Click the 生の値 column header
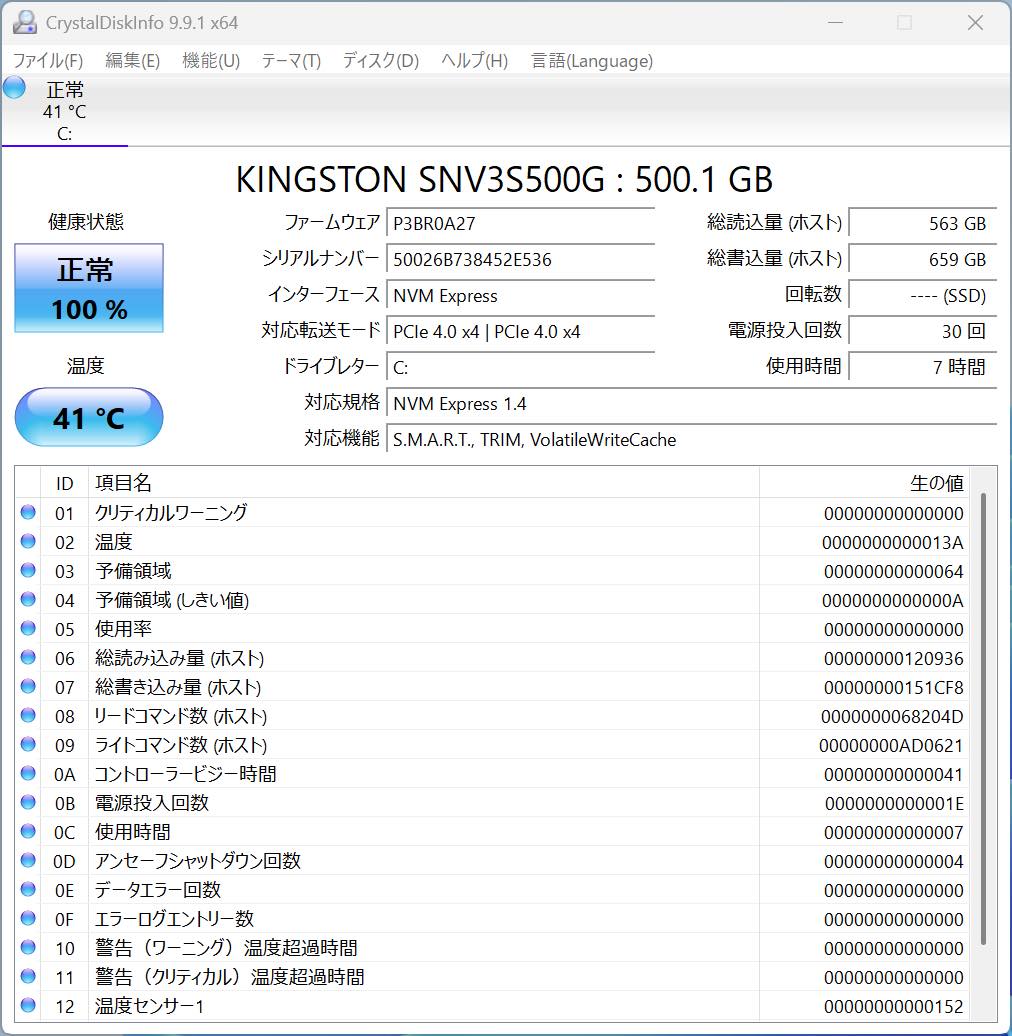This screenshot has height=1036, width=1012. 864,483
